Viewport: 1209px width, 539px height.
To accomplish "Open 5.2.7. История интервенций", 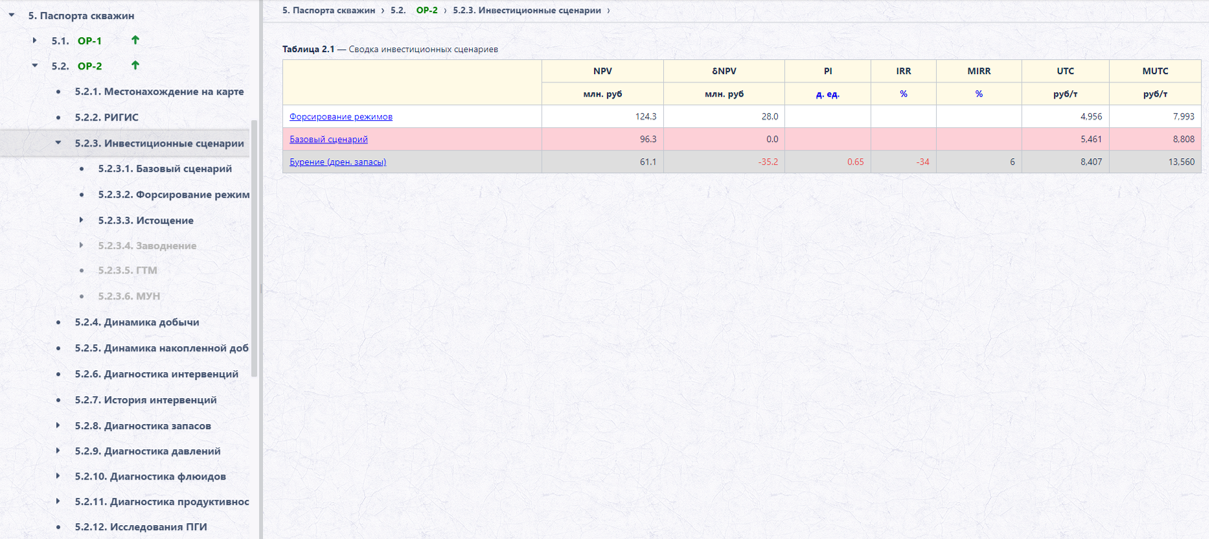I will click(x=146, y=400).
